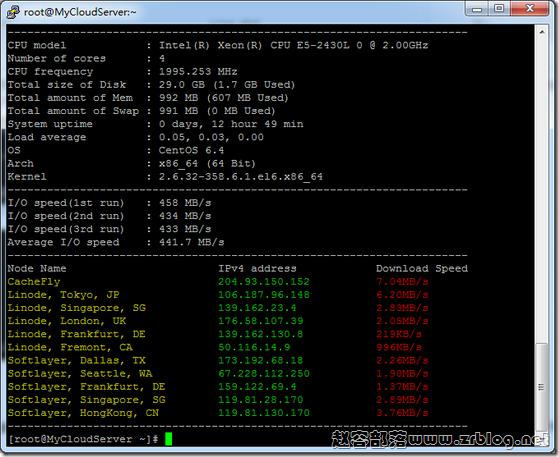The image size is (559, 457).
Task: Close the root@MyCloudServer terminal window
Action: [x=529, y=9]
